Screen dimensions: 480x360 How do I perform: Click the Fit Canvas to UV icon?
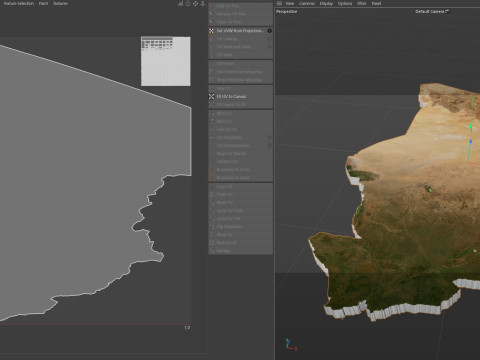tap(211, 104)
